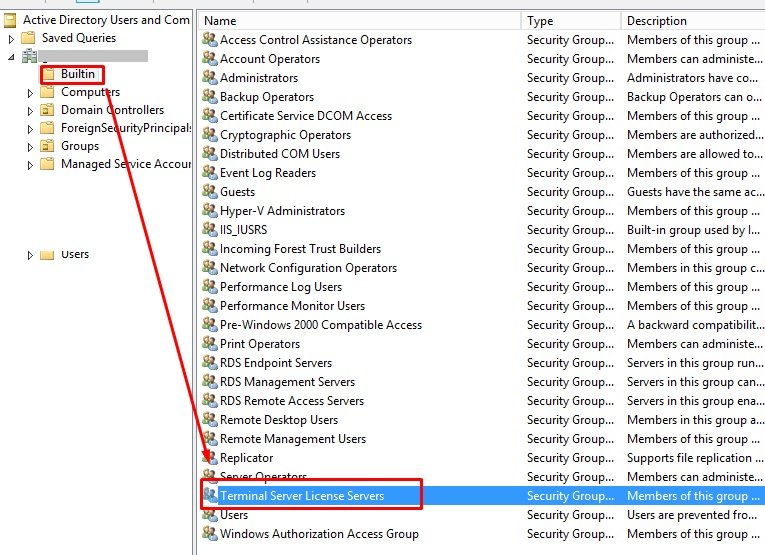The width and height of the screenshot is (765, 555).
Task: Sort the list by Type column header
Action: point(568,20)
